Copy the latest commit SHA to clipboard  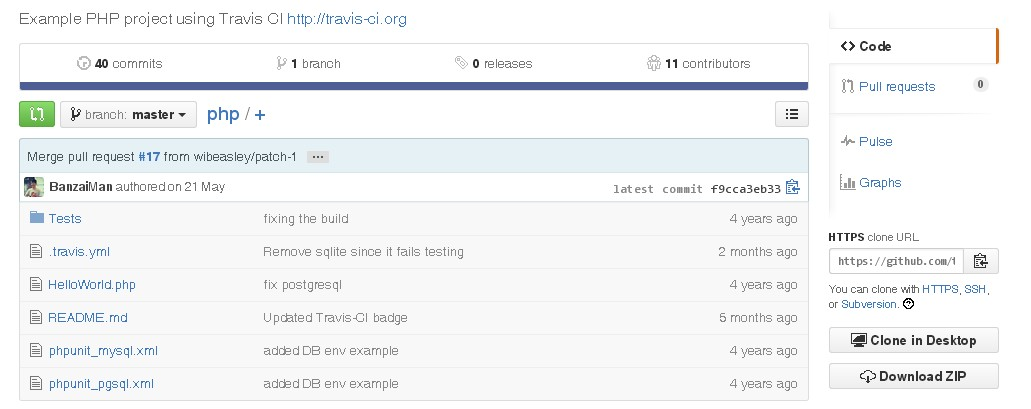point(793,188)
